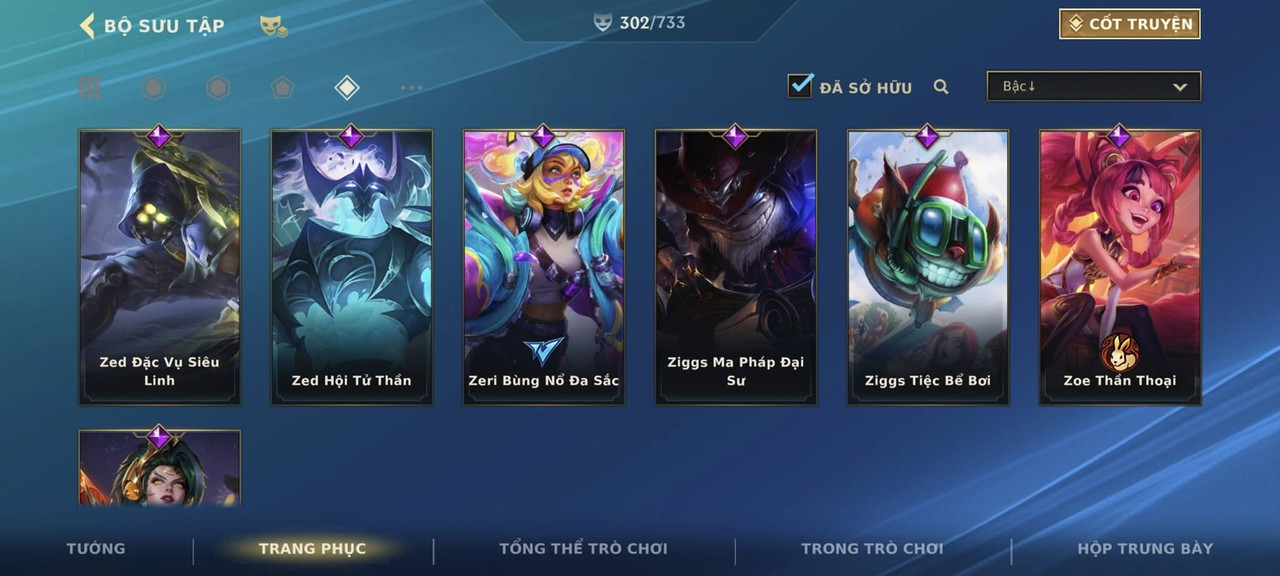Open the Ziggs Tiệc Bể Bơi skin card
Screen dimensions: 1280x576
(928, 266)
